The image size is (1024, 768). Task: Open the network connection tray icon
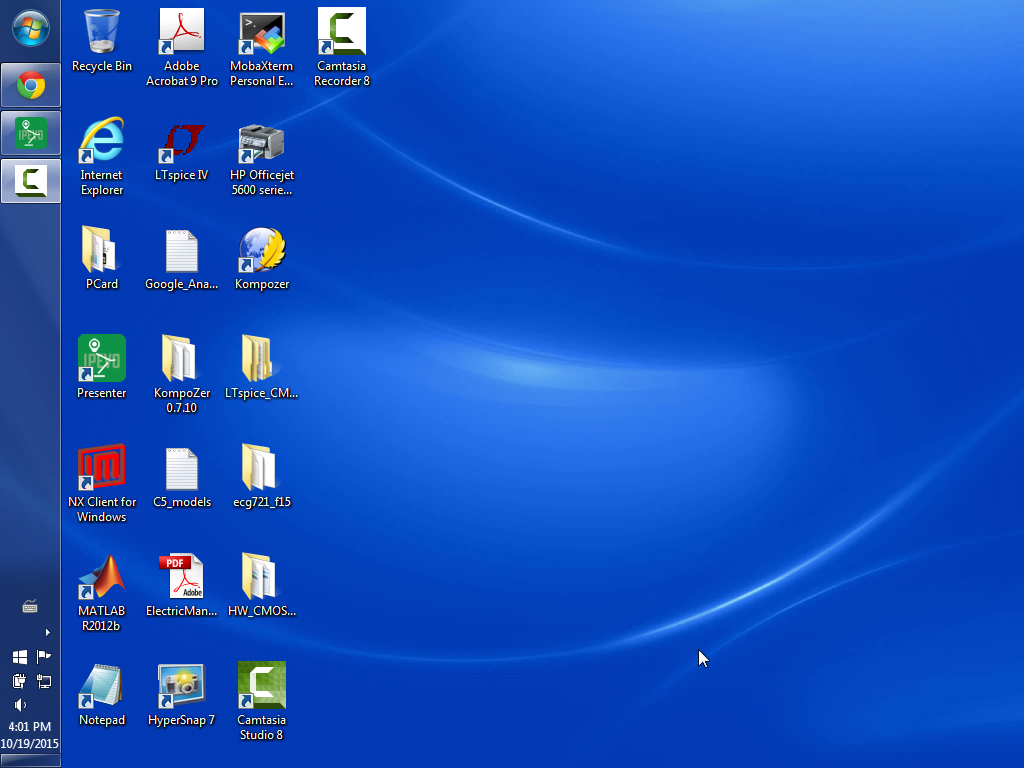point(43,681)
